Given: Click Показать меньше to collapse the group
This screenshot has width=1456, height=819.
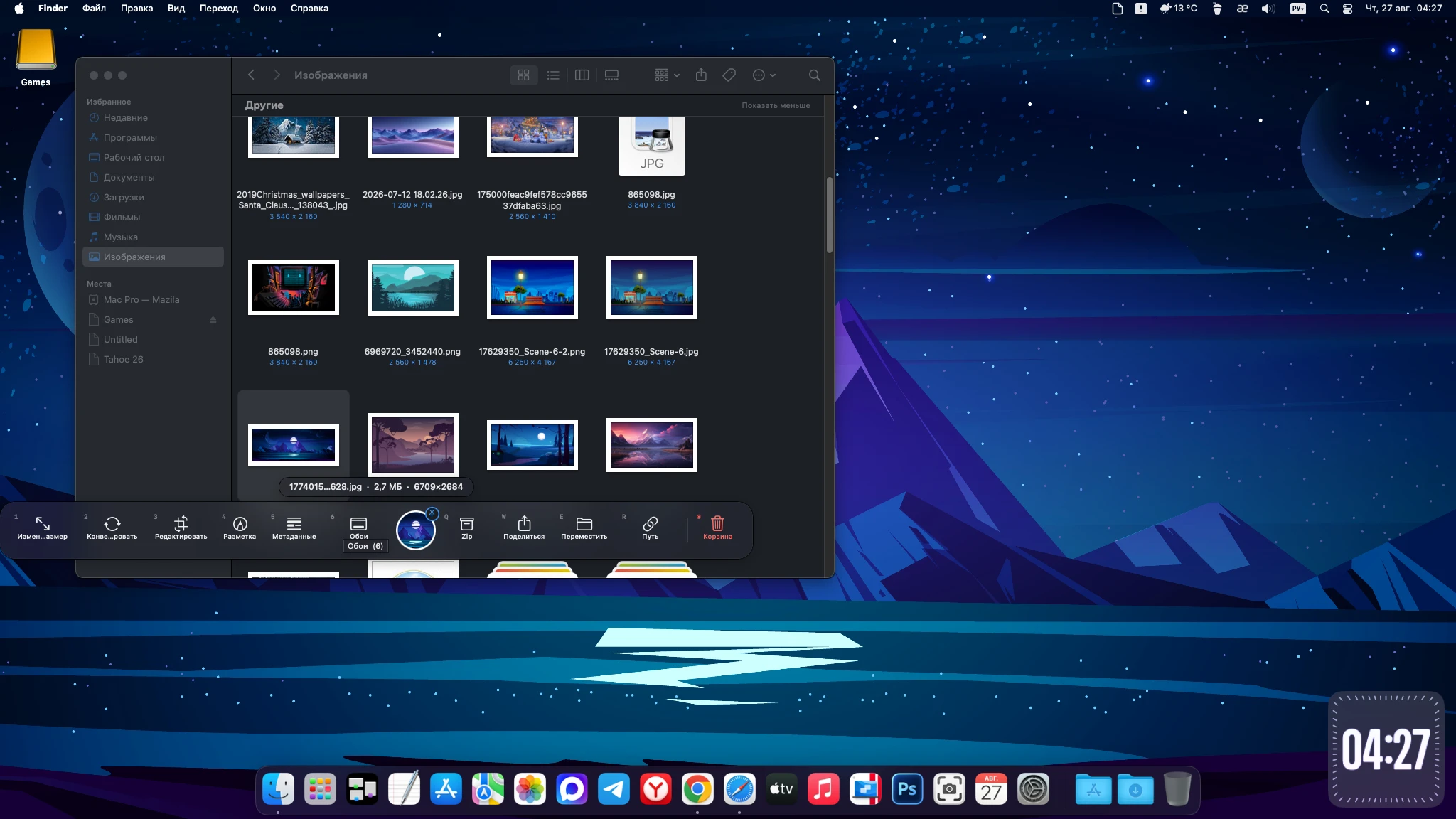Looking at the screenshot, I should (x=776, y=105).
